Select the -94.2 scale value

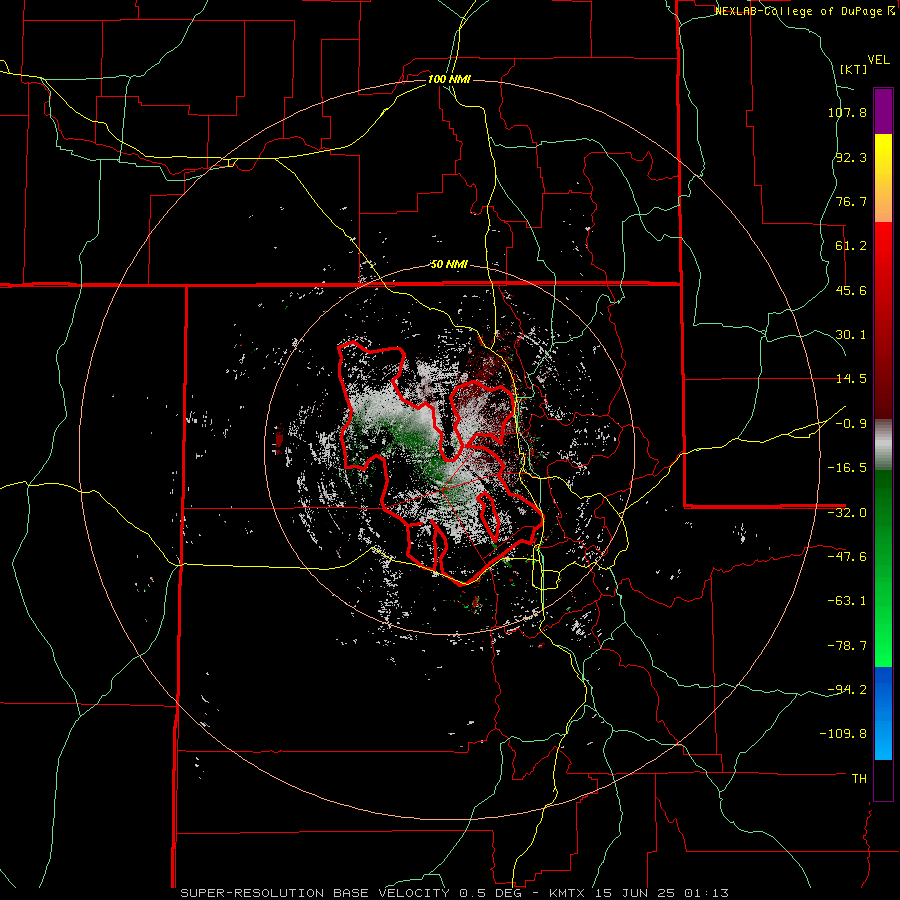pyautogui.click(x=847, y=689)
